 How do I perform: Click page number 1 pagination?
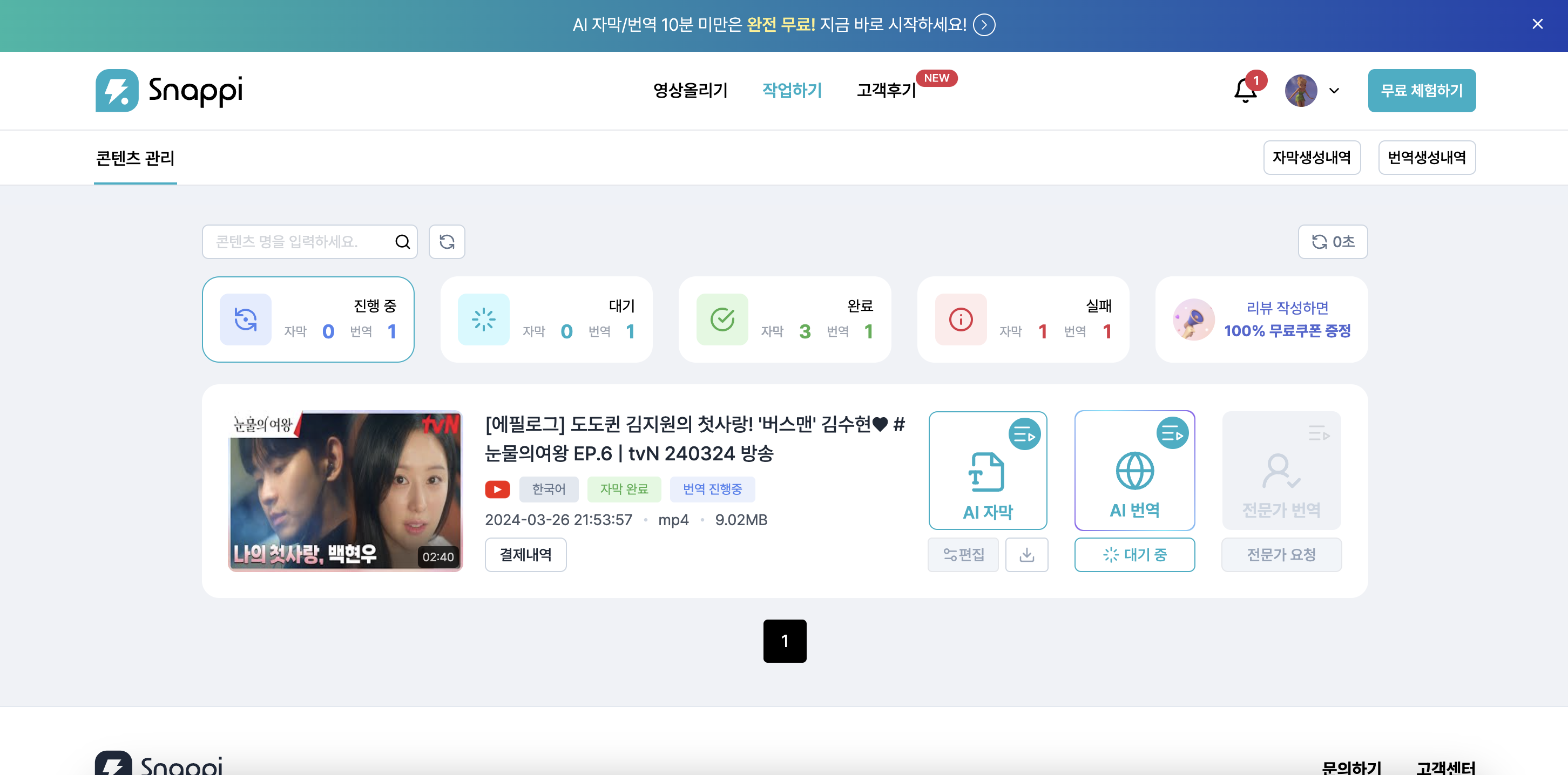click(x=785, y=641)
